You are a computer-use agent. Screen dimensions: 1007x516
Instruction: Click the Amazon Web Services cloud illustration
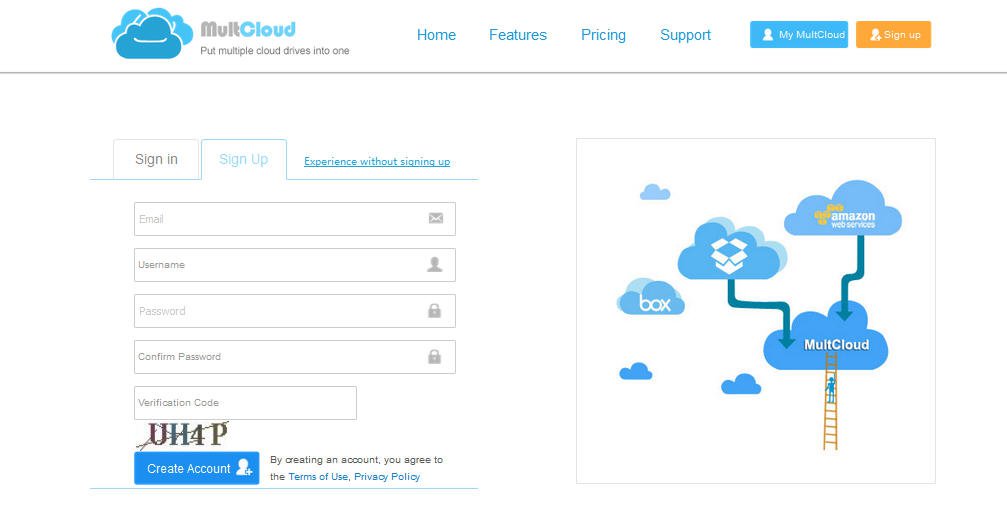[843, 209]
